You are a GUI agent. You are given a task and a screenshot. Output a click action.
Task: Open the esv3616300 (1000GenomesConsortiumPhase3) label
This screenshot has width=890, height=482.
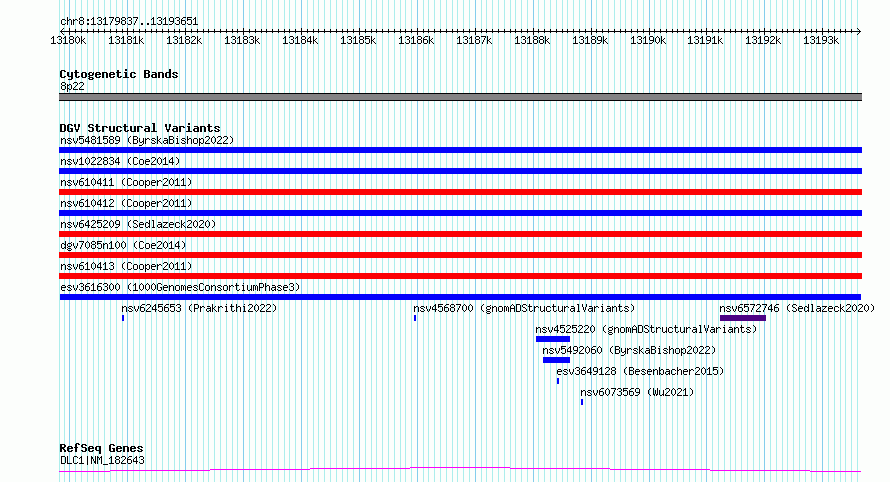180,287
